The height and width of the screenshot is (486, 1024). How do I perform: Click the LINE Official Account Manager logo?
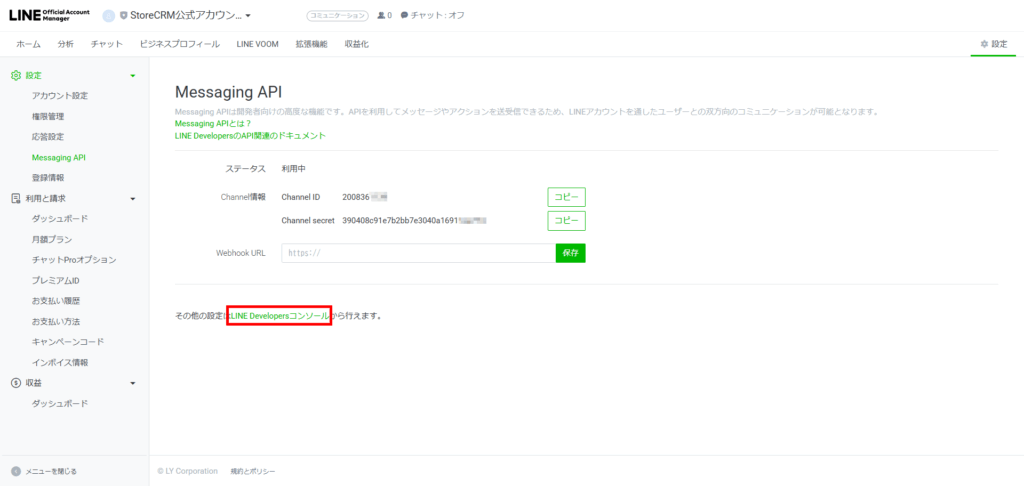(x=50, y=15)
